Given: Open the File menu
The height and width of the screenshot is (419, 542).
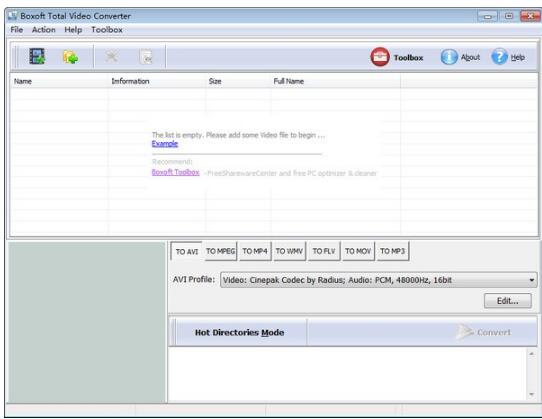Looking at the screenshot, I should [x=17, y=30].
